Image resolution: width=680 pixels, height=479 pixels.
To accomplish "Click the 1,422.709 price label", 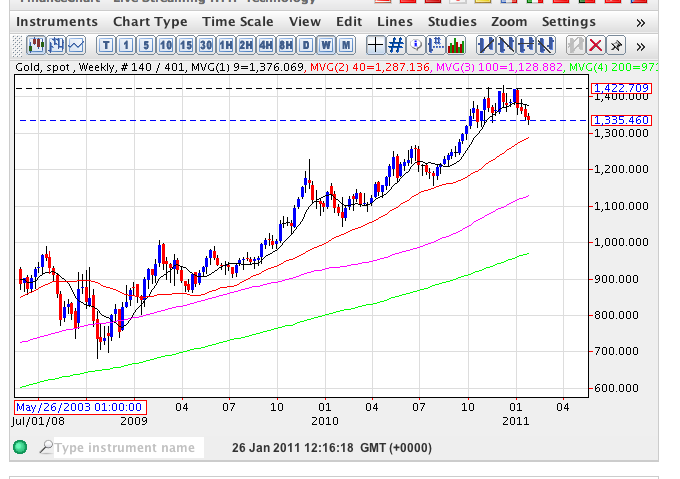I will pos(621,88).
